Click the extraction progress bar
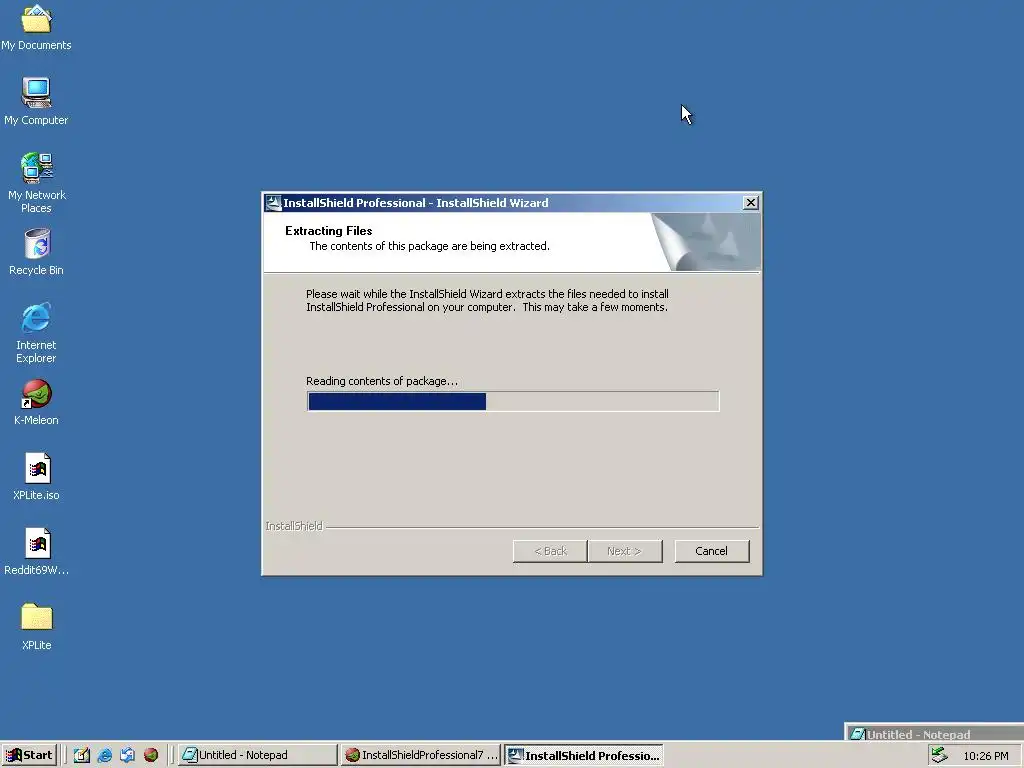 [x=513, y=401]
